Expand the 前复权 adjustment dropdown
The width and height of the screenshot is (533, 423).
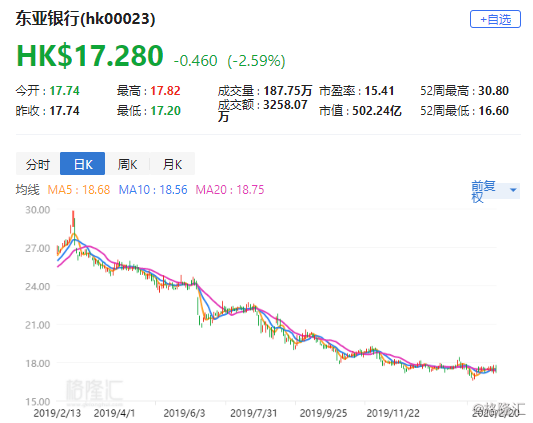(x=495, y=191)
